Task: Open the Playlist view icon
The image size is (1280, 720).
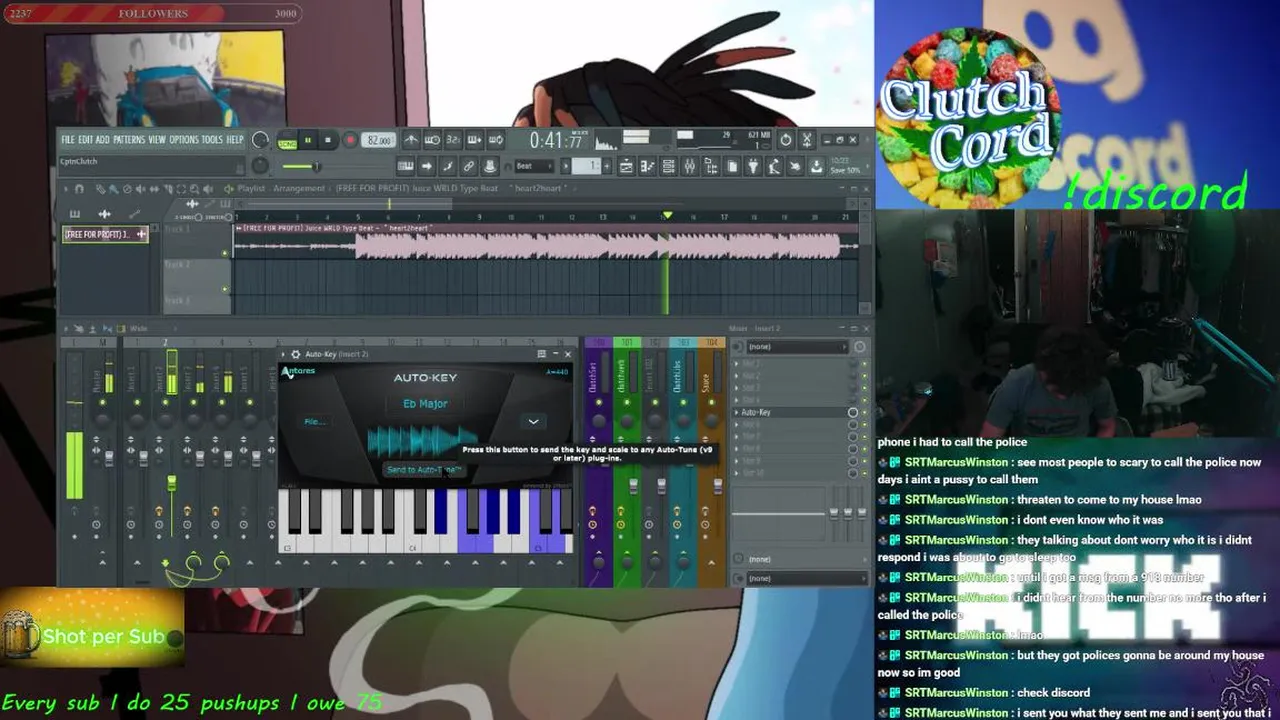Action: click(626, 166)
